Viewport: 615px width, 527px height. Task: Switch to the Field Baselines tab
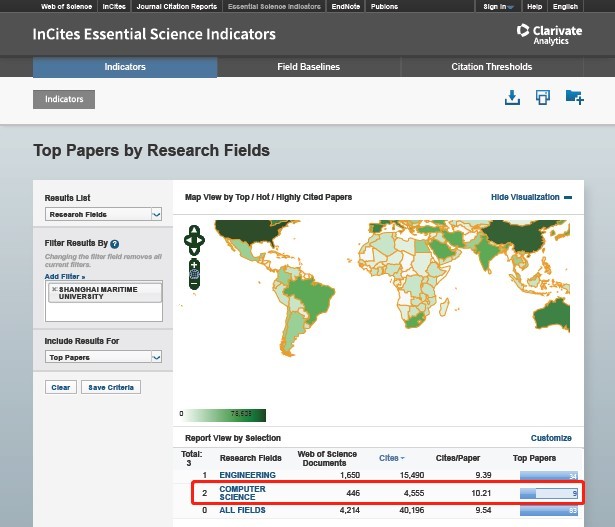click(x=308, y=67)
